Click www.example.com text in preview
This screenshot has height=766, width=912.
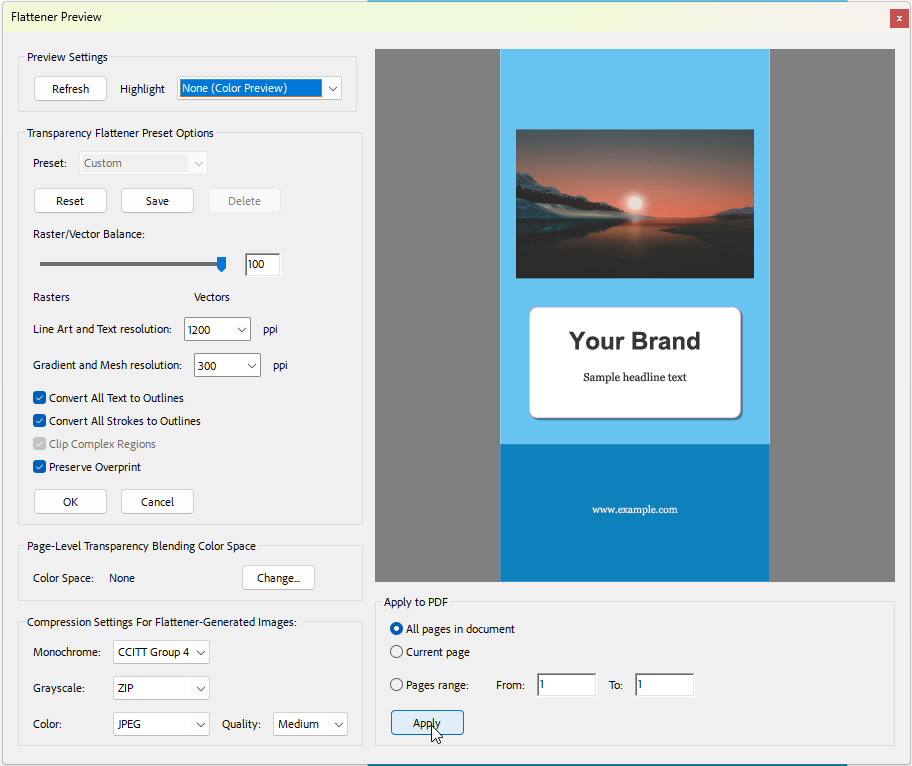[635, 510]
